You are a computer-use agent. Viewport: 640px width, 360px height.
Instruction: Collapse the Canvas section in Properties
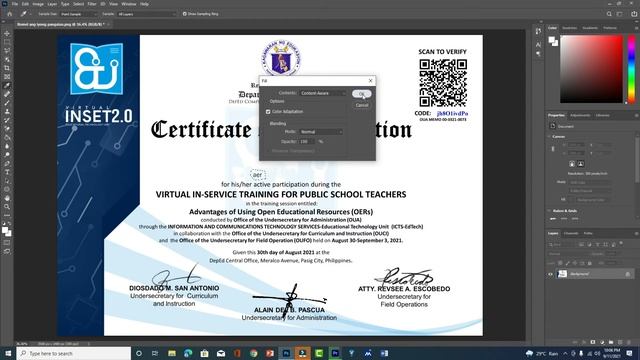click(x=549, y=136)
